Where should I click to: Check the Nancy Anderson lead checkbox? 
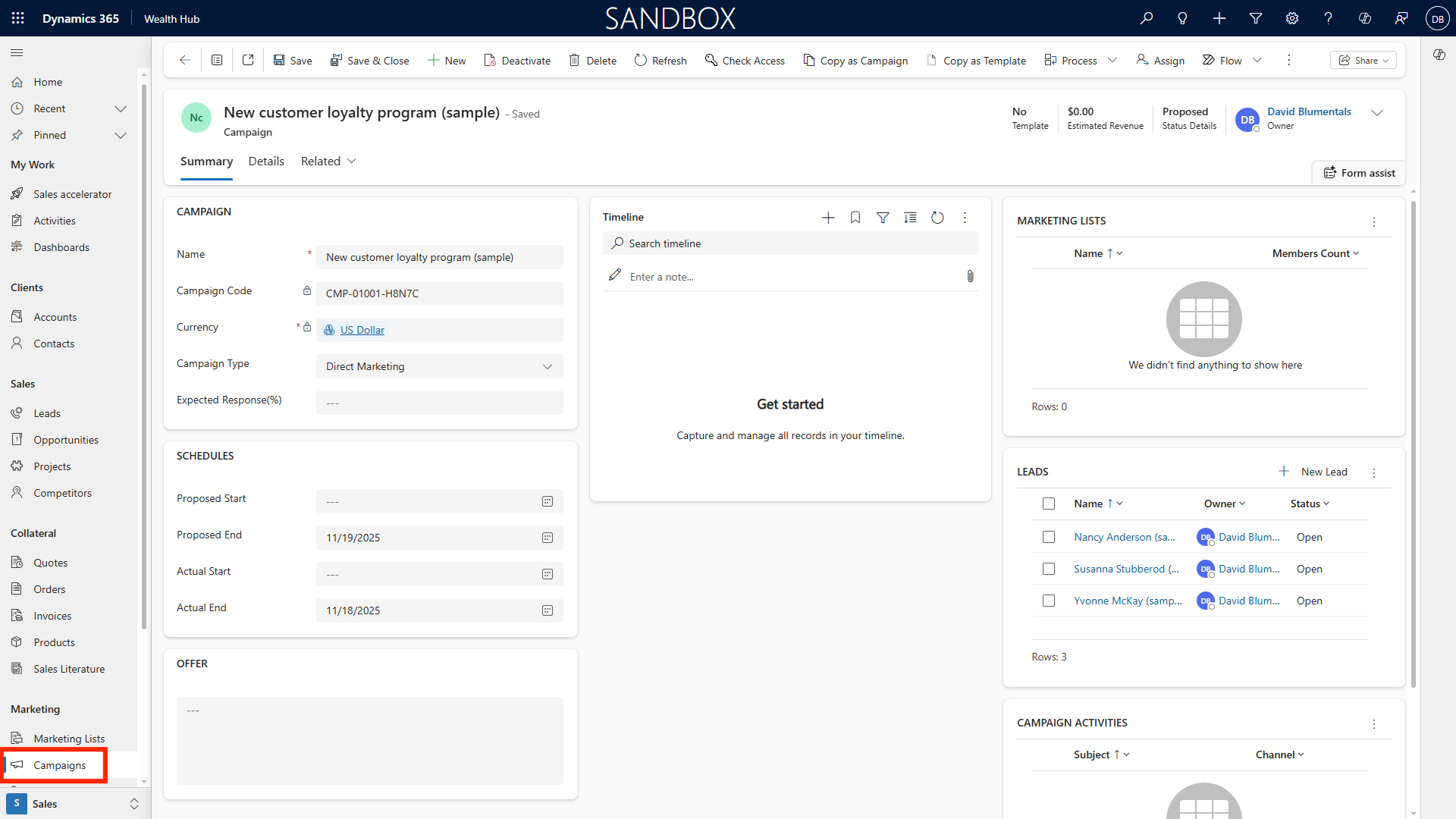[1049, 537]
